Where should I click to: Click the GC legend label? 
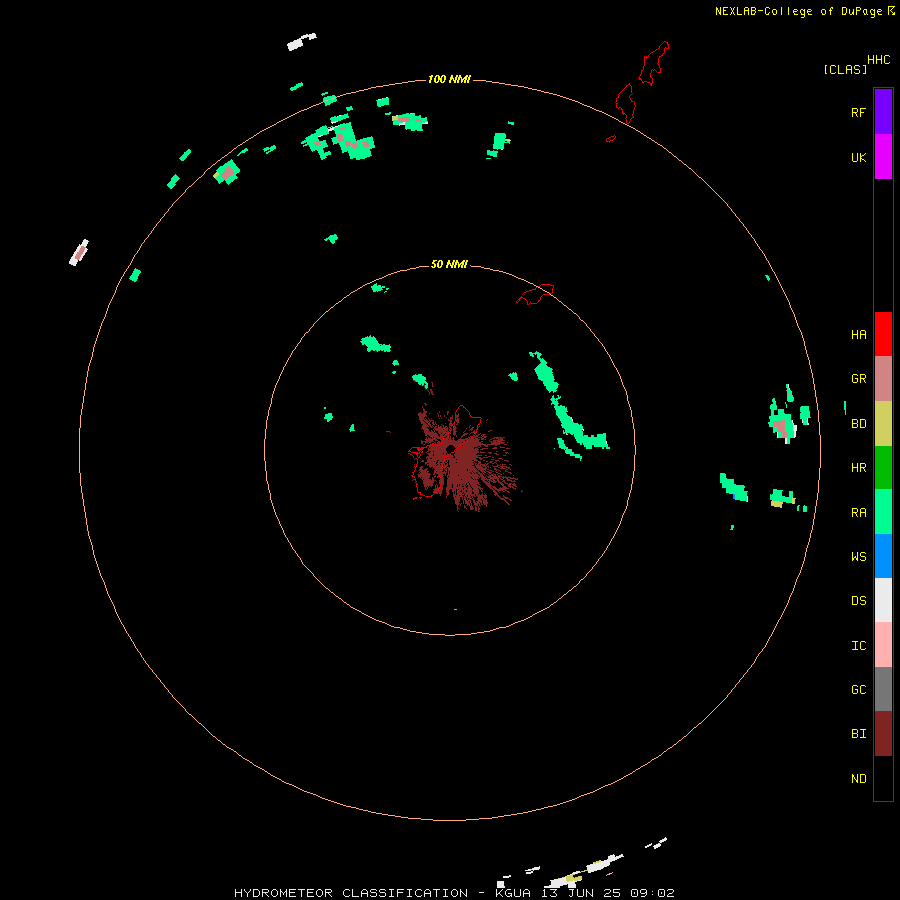(x=858, y=689)
